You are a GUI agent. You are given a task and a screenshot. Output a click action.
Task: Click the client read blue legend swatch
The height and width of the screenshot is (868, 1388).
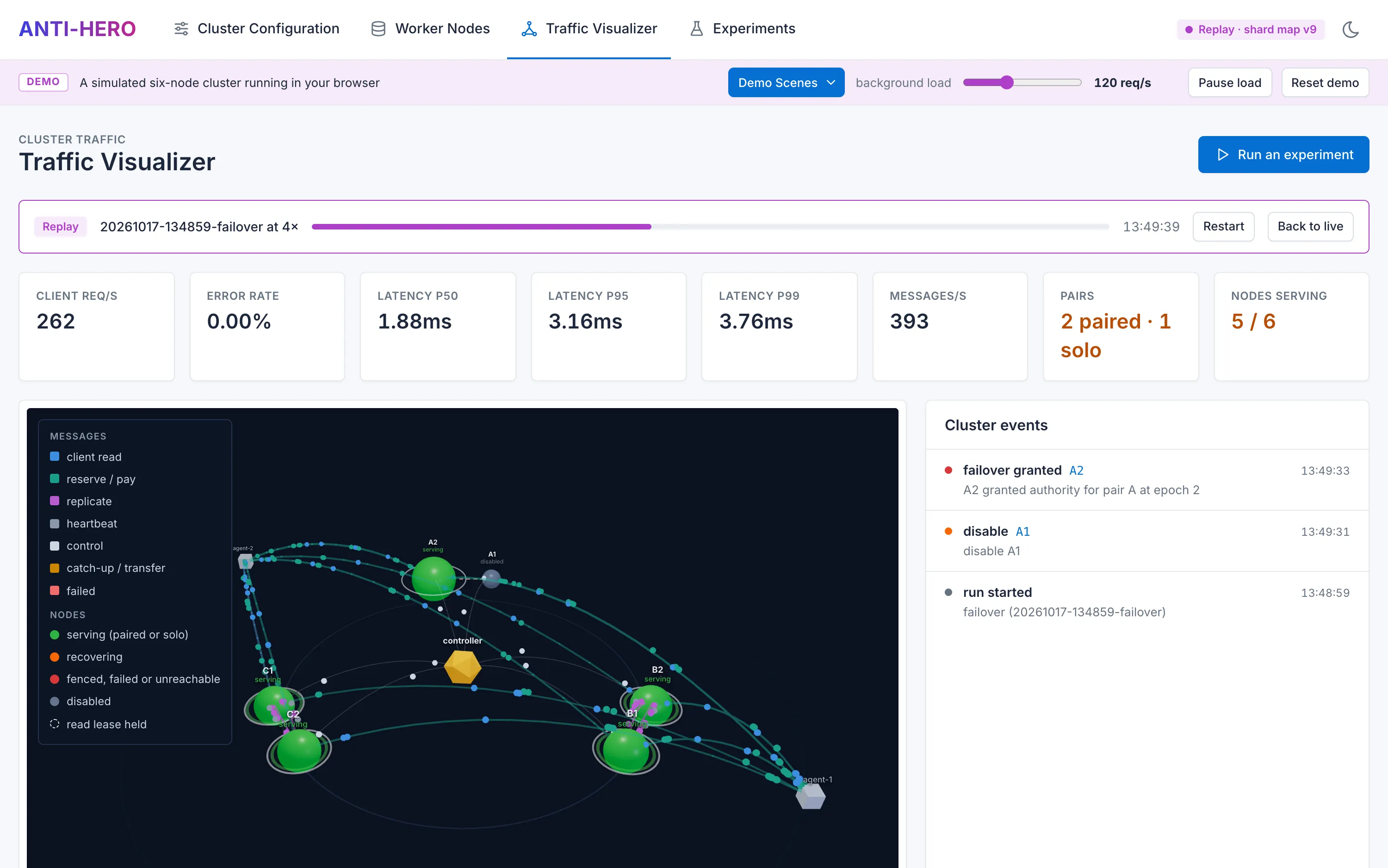[55, 457]
